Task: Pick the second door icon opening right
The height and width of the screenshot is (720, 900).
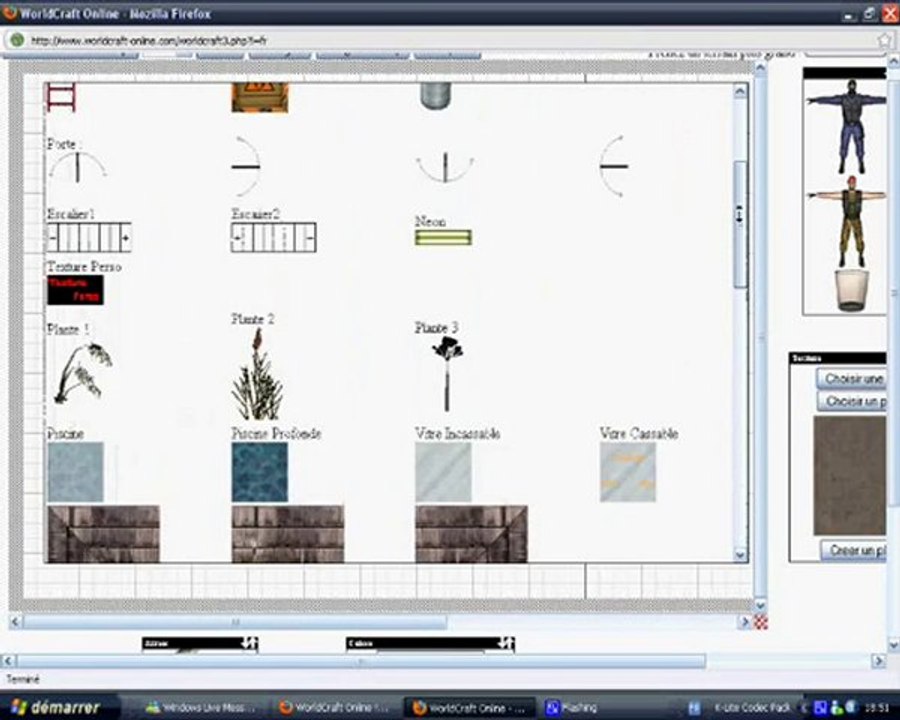Action: 246,167
